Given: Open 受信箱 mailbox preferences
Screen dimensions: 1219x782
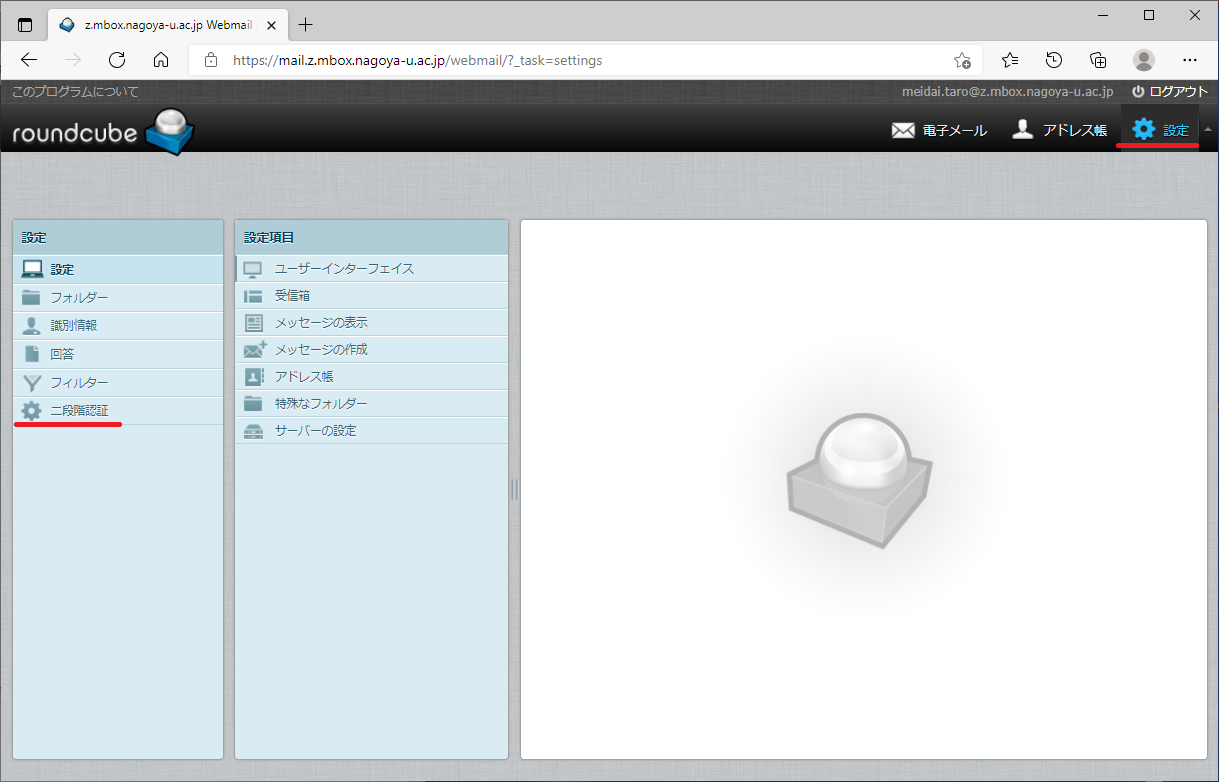Looking at the screenshot, I should [292, 296].
